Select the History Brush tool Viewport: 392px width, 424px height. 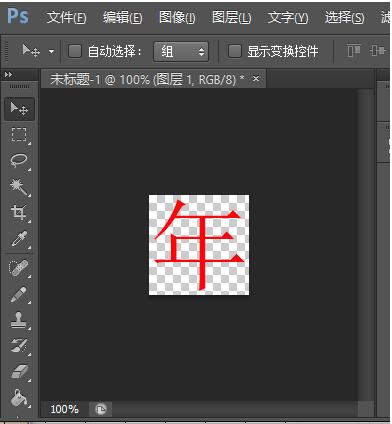(x=19, y=346)
